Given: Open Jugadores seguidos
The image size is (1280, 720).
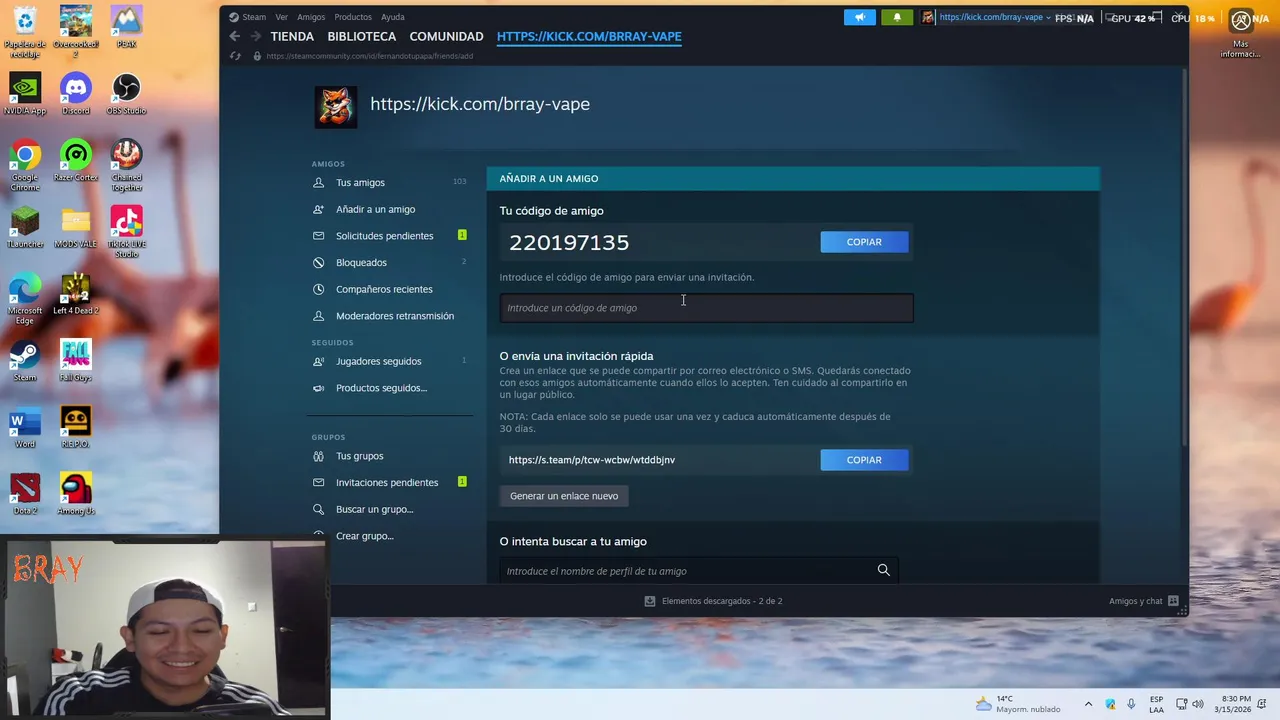Looking at the screenshot, I should click(x=378, y=361).
